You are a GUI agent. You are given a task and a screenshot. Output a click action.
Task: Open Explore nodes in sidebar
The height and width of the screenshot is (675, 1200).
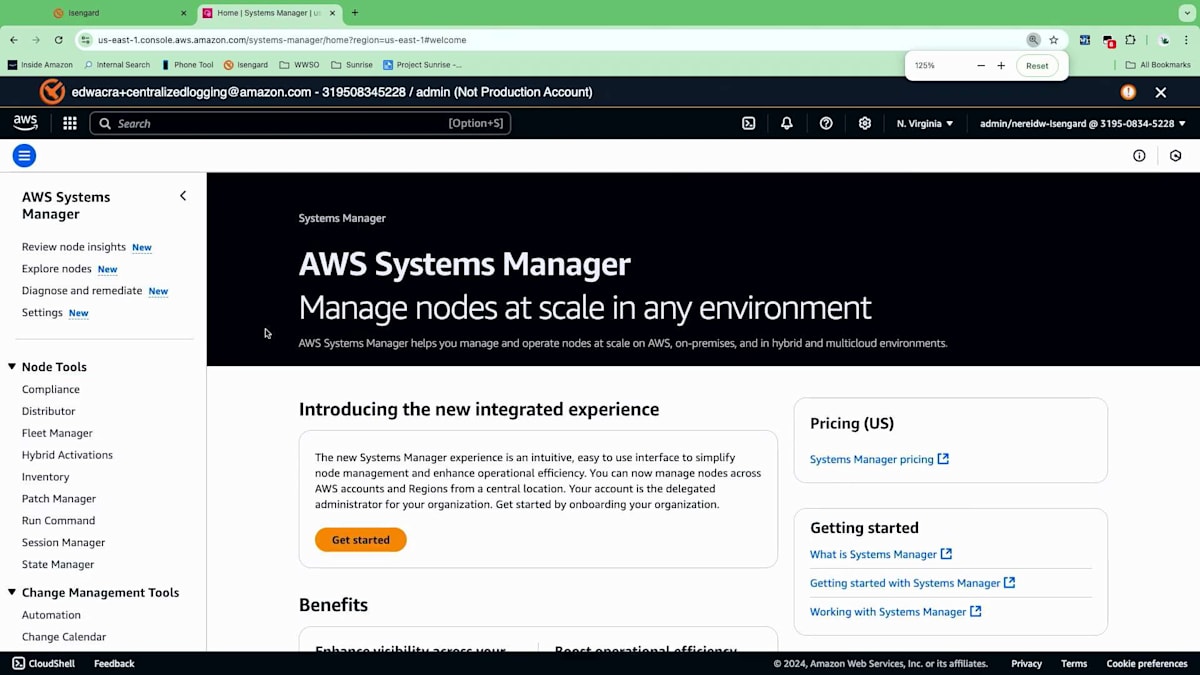click(x=57, y=269)
